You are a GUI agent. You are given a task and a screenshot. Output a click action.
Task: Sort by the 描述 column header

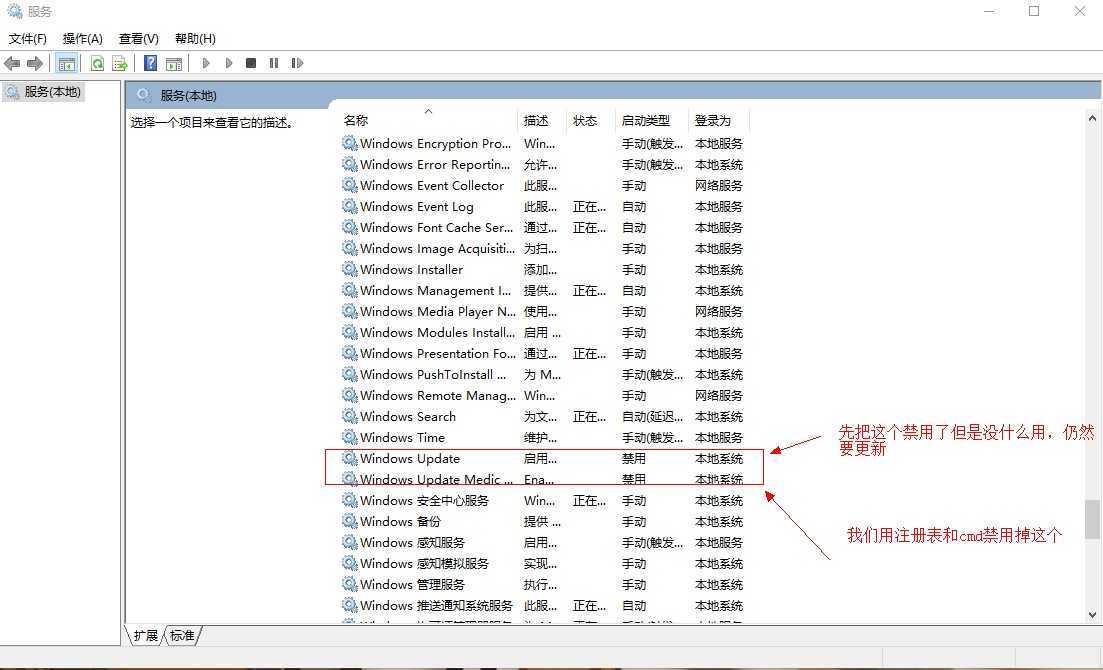click(536, 121)
